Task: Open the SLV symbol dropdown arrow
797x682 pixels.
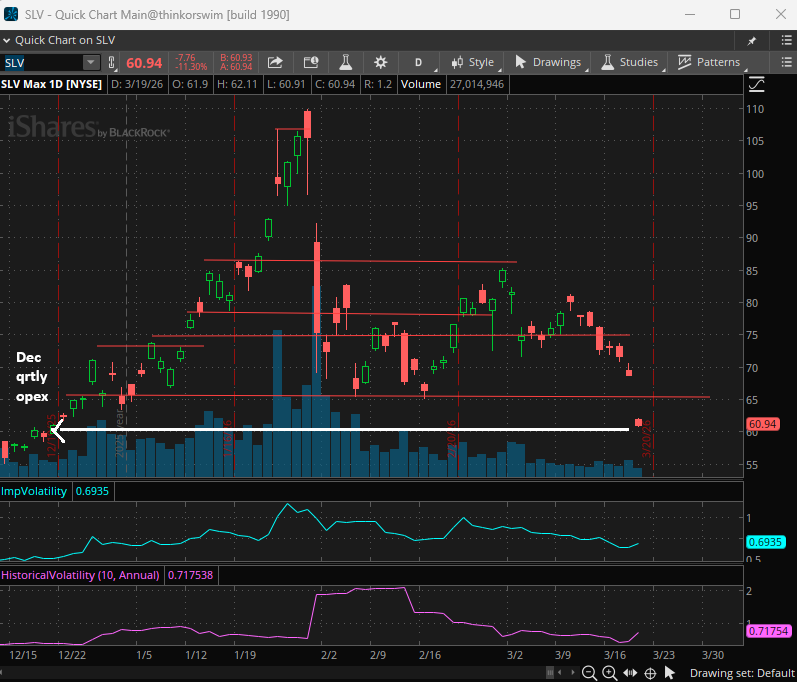Action: pyautogui.click(x=90, y=63)
